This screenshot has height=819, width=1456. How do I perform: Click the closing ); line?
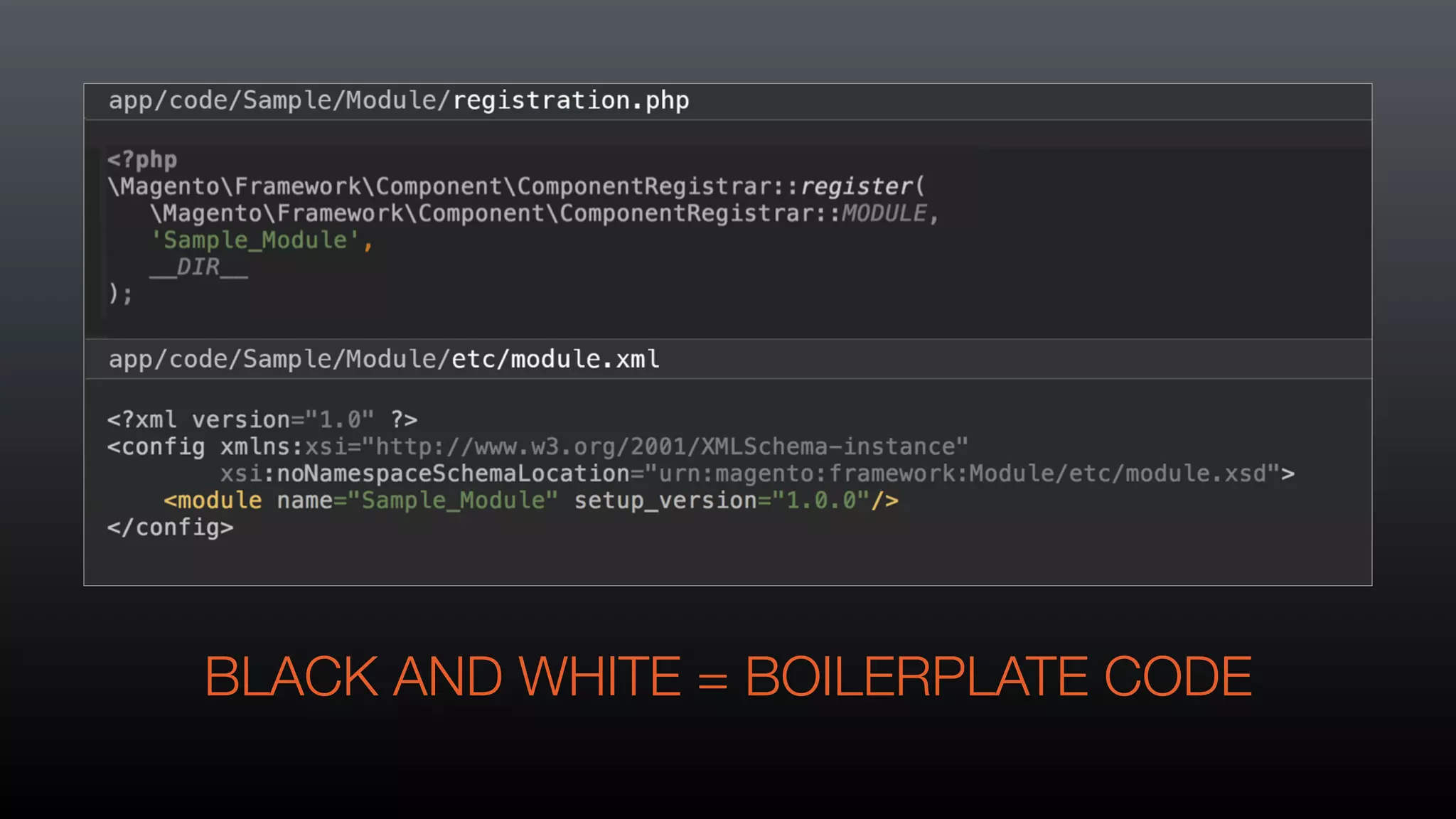119,294
